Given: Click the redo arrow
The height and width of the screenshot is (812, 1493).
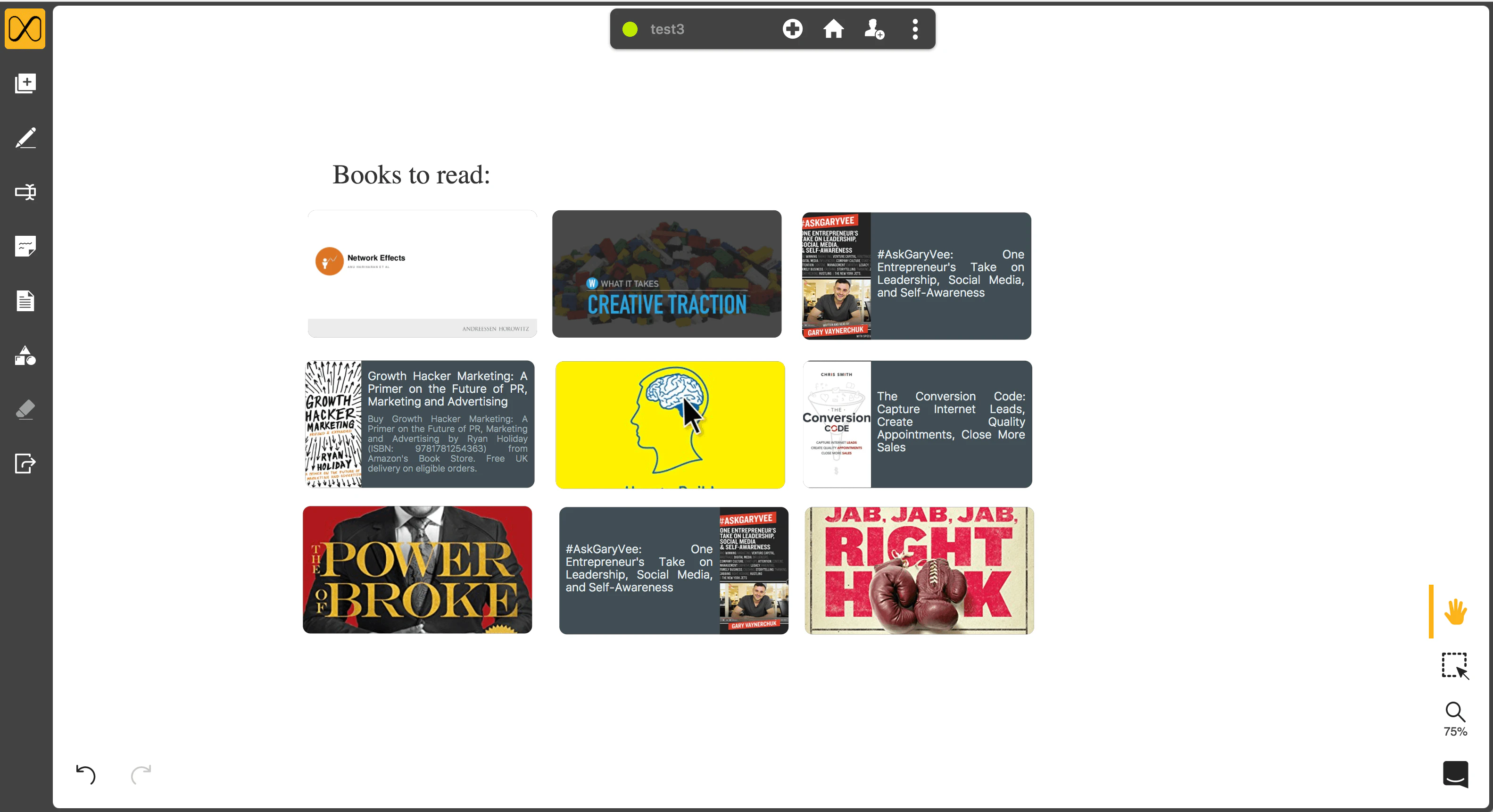Looking at the screenshot, I should pos(141,774).
